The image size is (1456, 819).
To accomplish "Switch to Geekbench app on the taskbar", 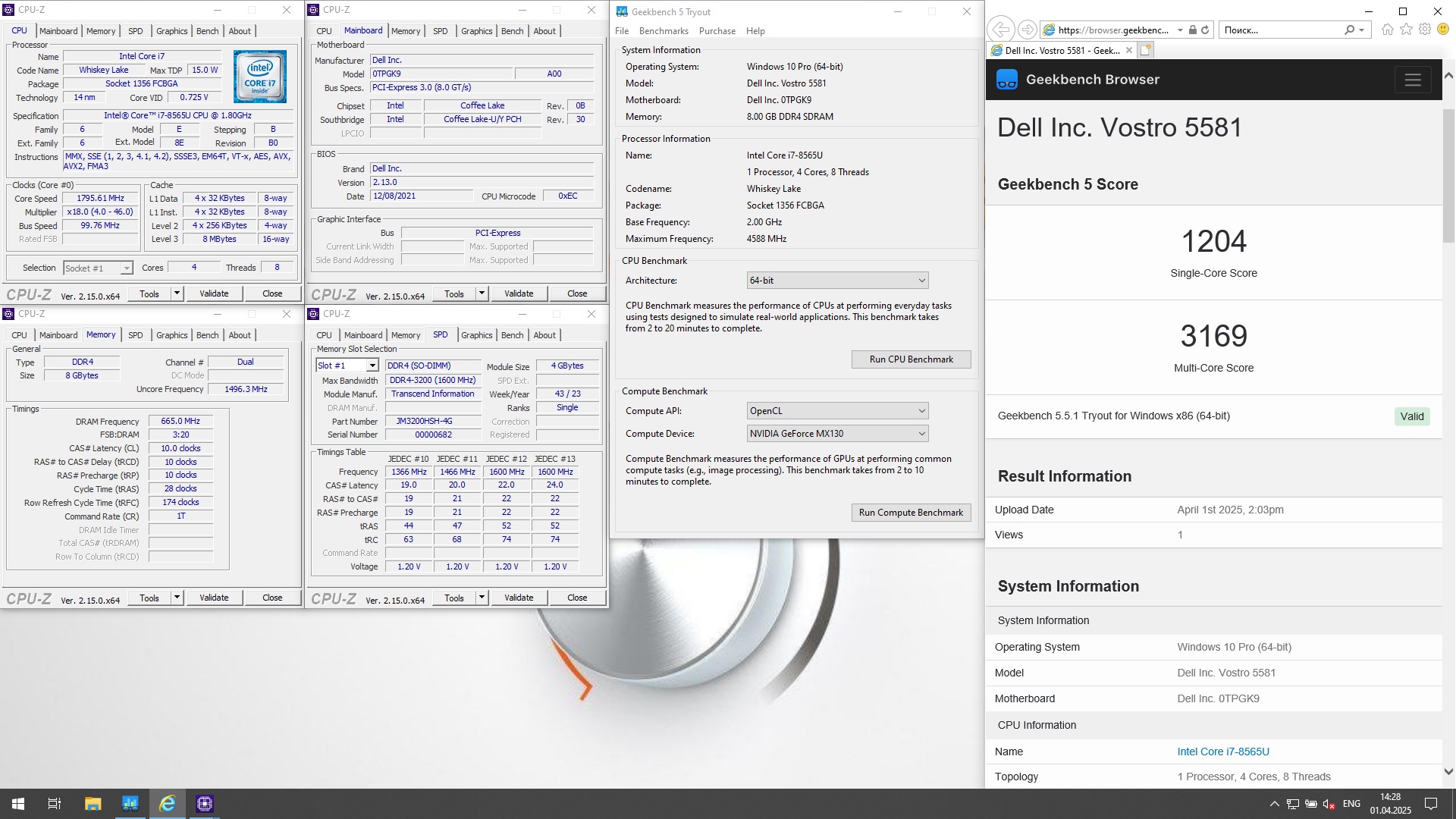I will 130,804.
